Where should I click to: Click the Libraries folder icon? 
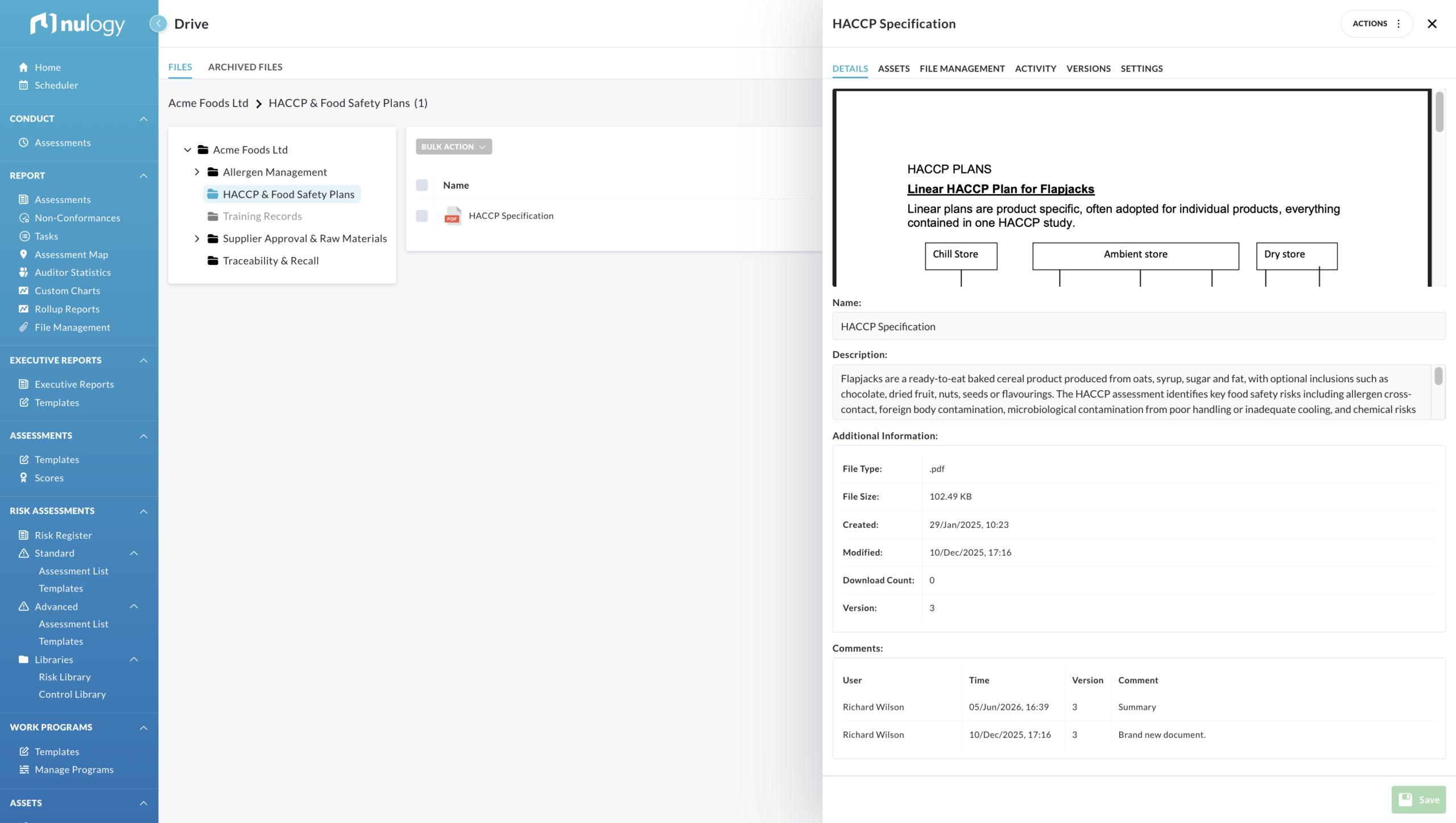[23, 659]
